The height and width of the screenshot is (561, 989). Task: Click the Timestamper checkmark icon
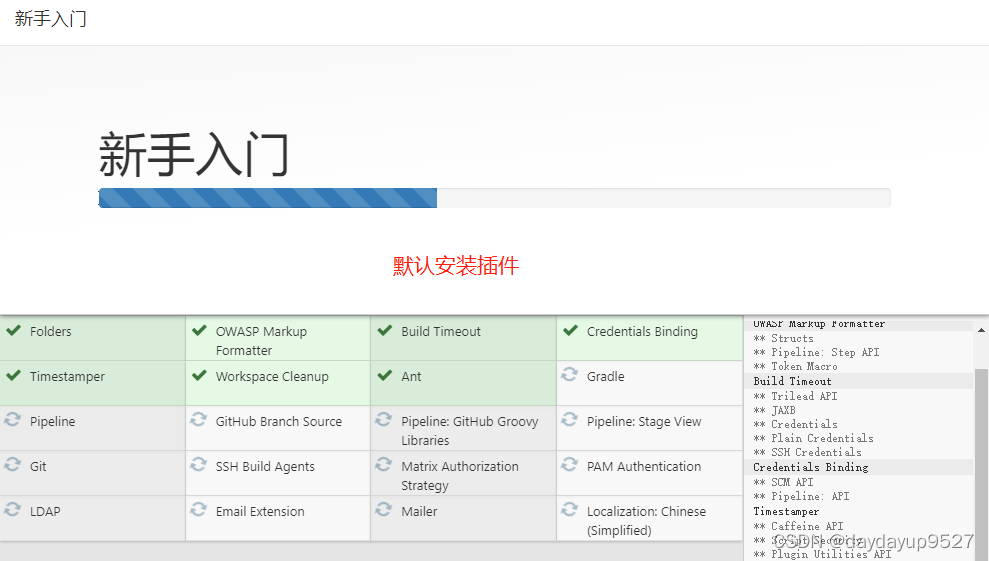point(13,375)
